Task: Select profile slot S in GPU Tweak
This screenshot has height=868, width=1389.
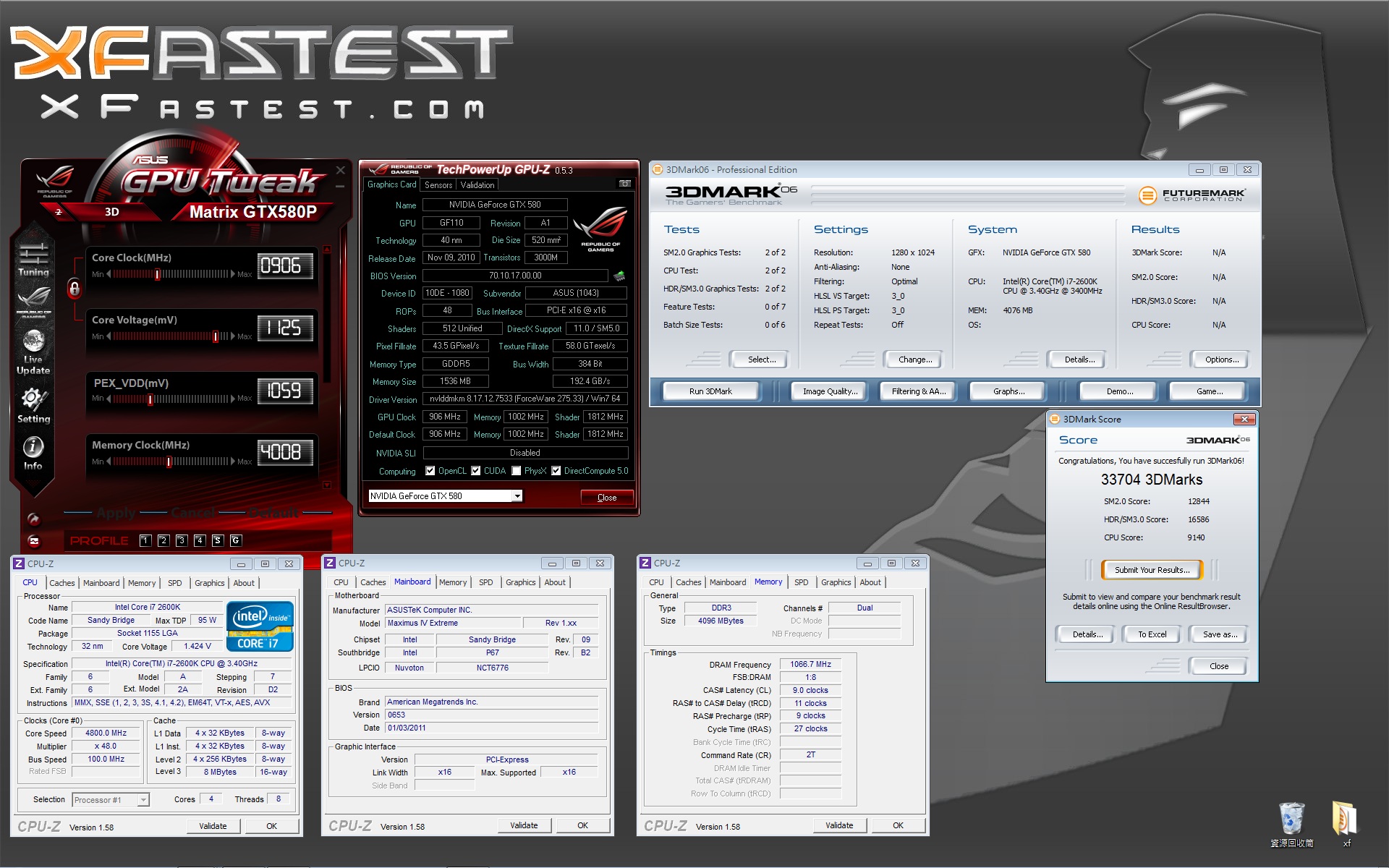Action: point(218,540)
